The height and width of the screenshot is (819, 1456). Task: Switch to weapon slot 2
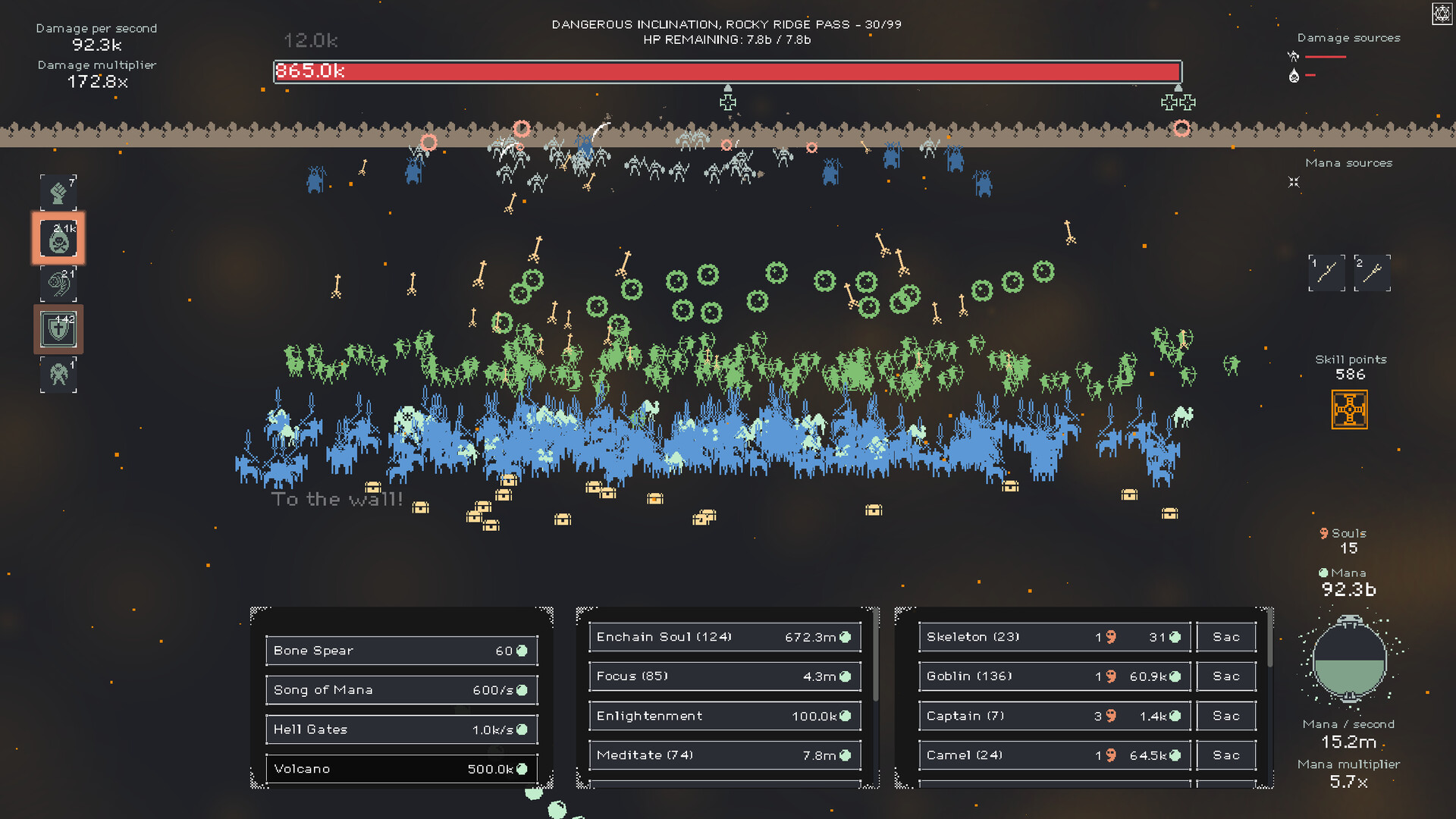(1372, 273)
